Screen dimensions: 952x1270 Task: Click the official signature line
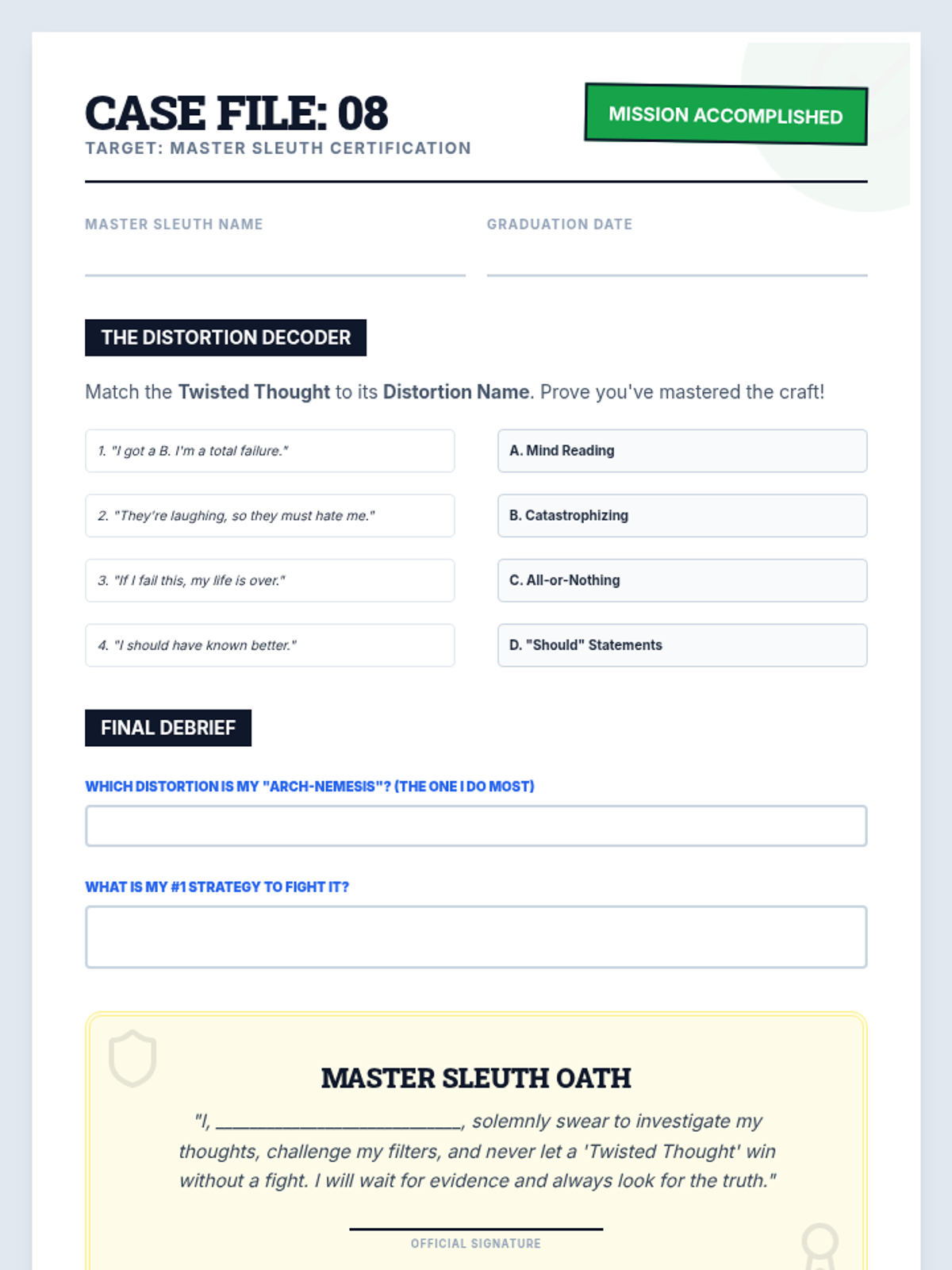click(476, 1229)
